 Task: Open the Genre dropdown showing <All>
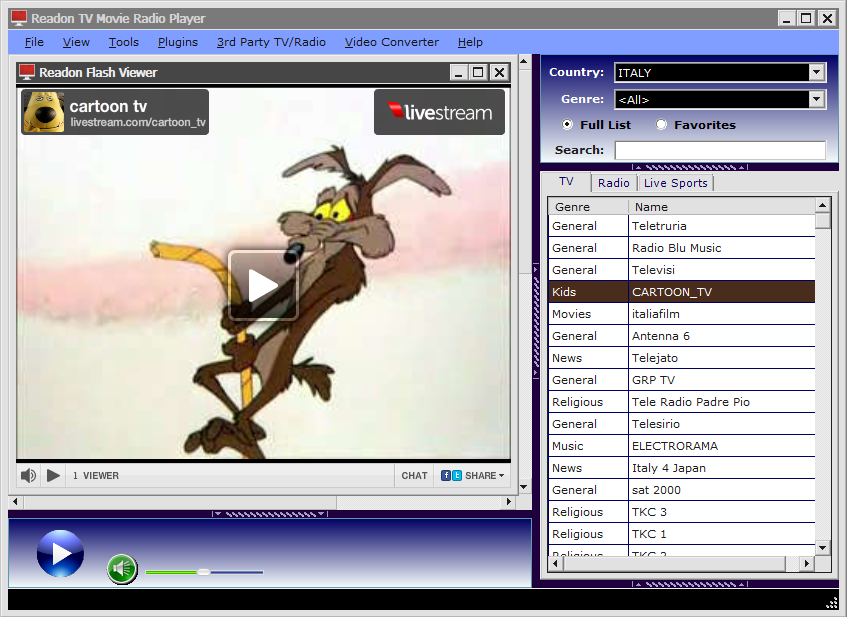720,99
